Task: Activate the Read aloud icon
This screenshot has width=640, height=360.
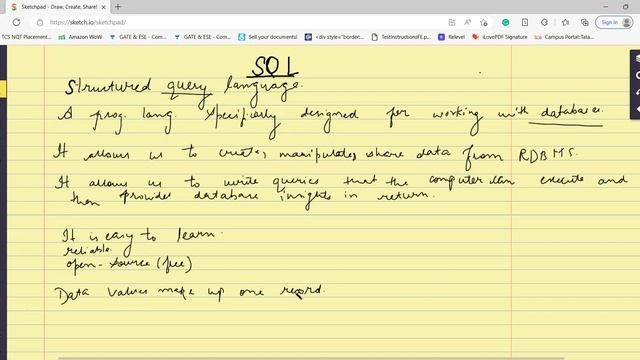Action: (x=468, y=22)
